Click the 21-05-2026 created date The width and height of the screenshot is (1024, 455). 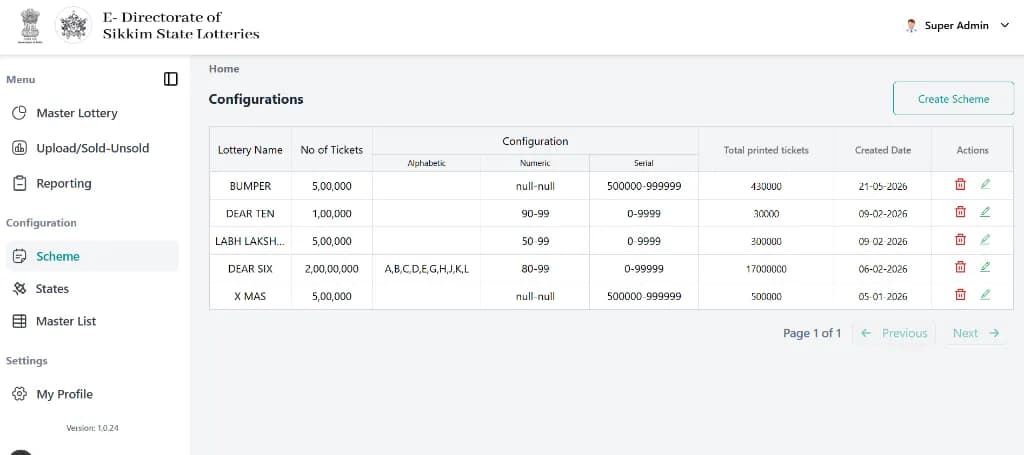[x=883, y=186]
